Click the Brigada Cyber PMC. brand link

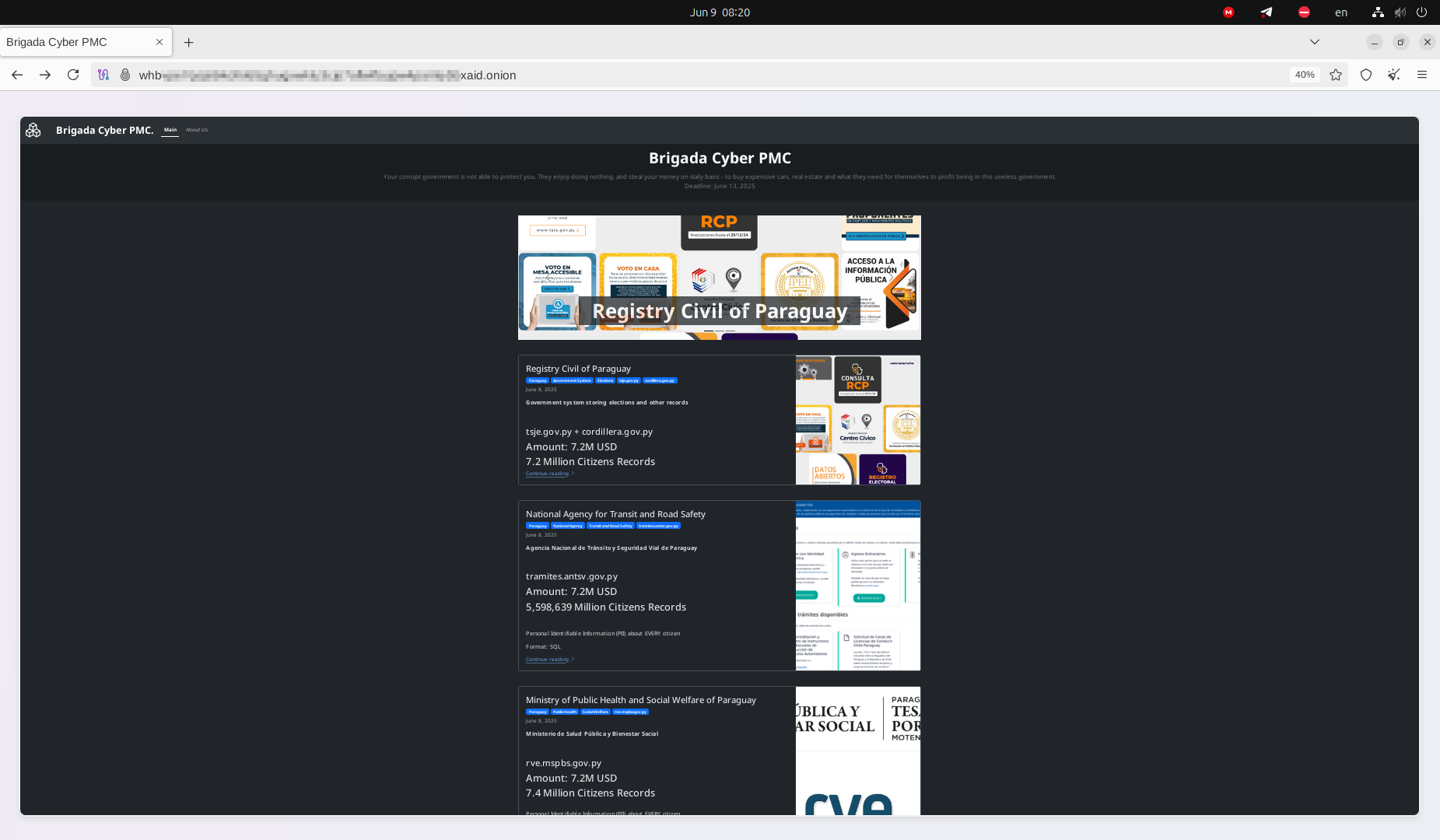point(105,130)
